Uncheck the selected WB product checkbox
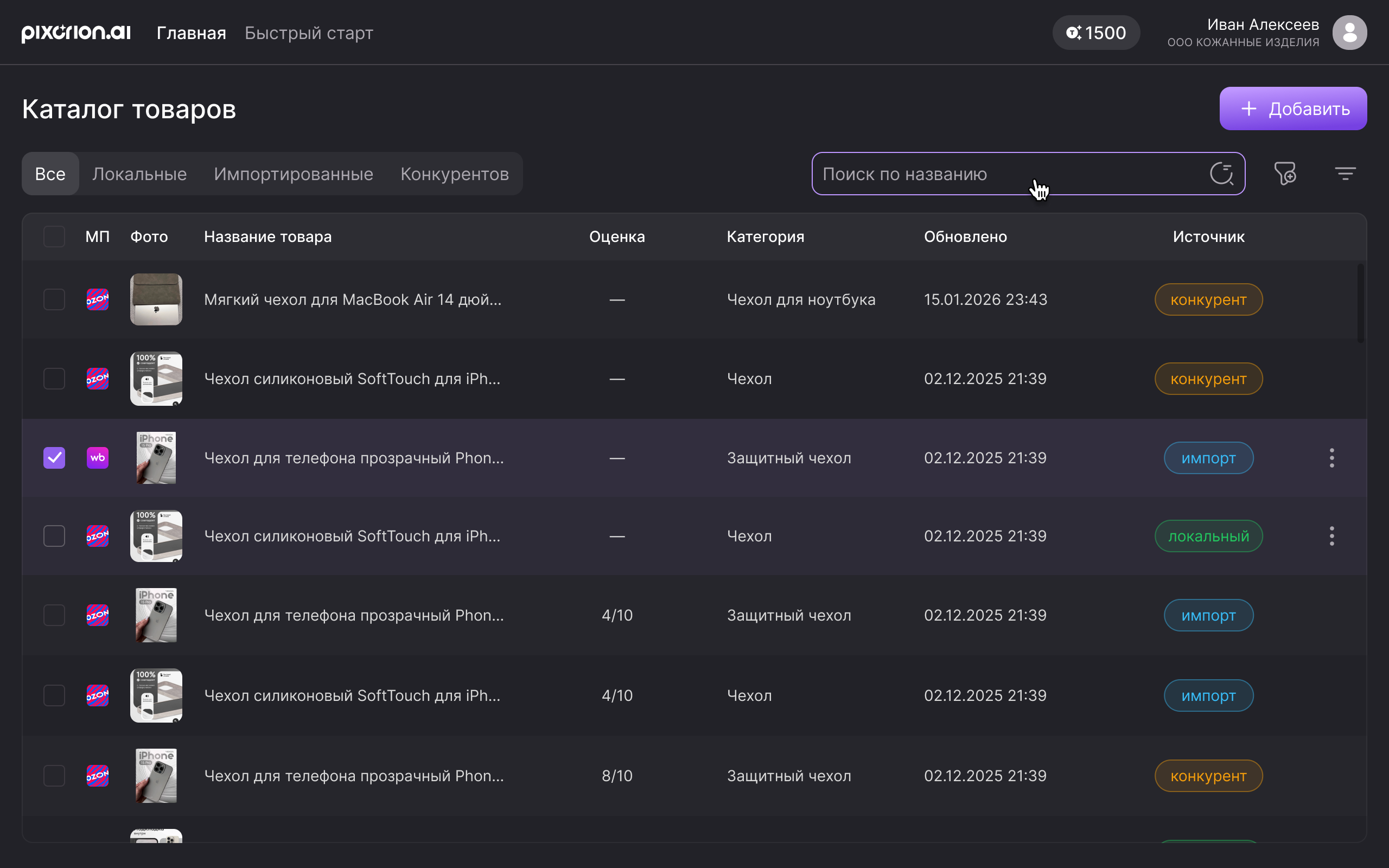1389x868 pixels. point(54,457)
